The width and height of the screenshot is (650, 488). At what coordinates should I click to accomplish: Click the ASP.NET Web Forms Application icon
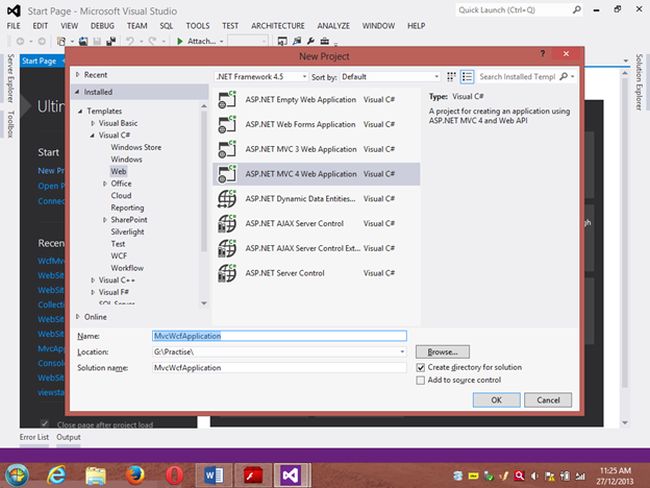click(x=227, y=124)
